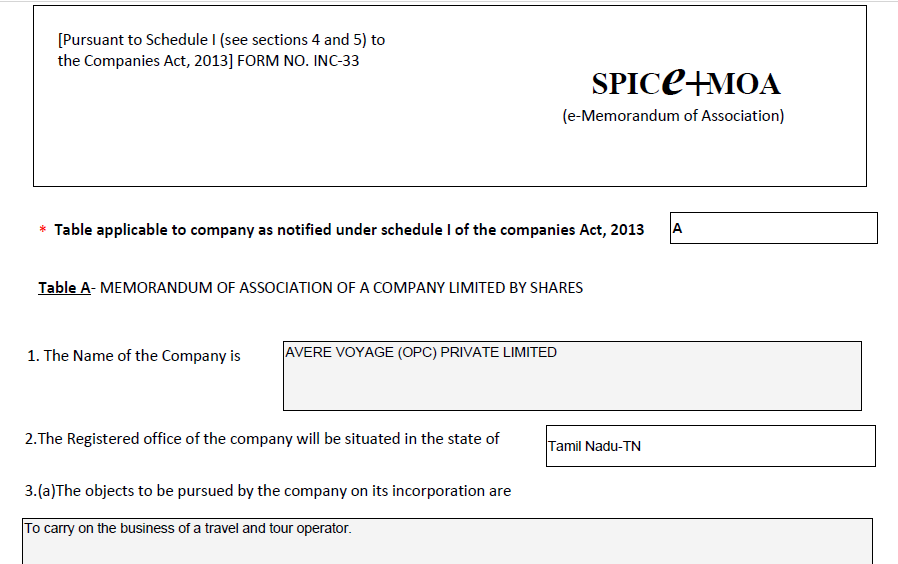The height and width of the screenshot is (564, 898).
Task: Click label '1. The Name of the Company is'
Action: (x=134, y=356)
